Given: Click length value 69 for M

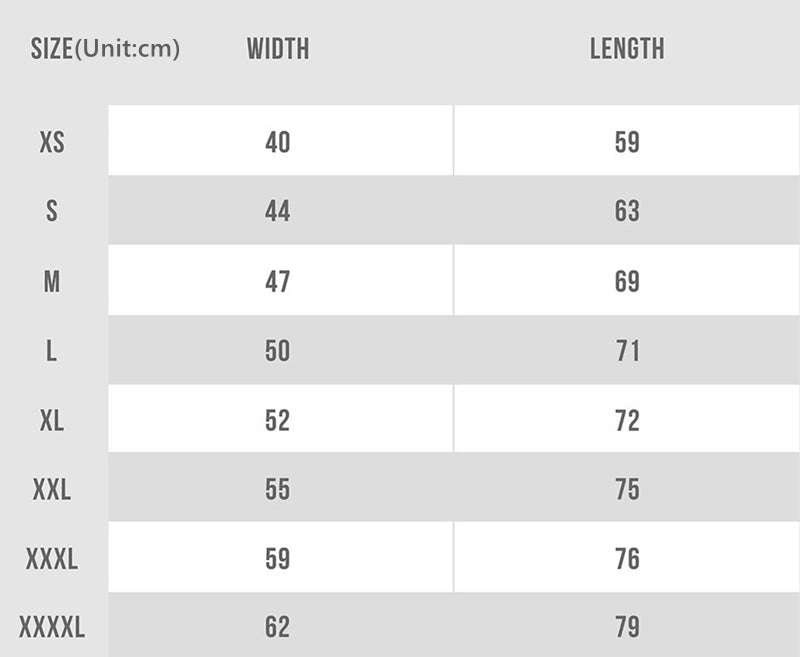Looking at the screenshot, I should [627, 282].
